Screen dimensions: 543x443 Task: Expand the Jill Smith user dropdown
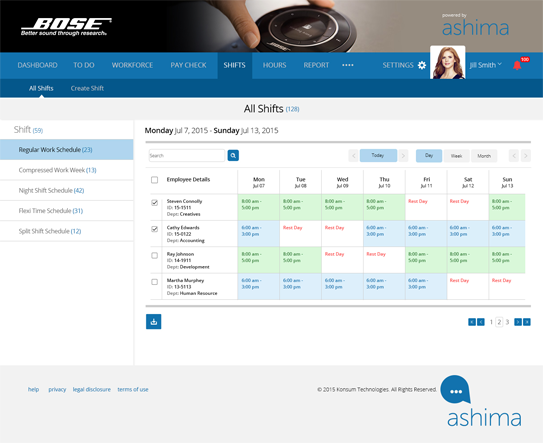[486, 65]
